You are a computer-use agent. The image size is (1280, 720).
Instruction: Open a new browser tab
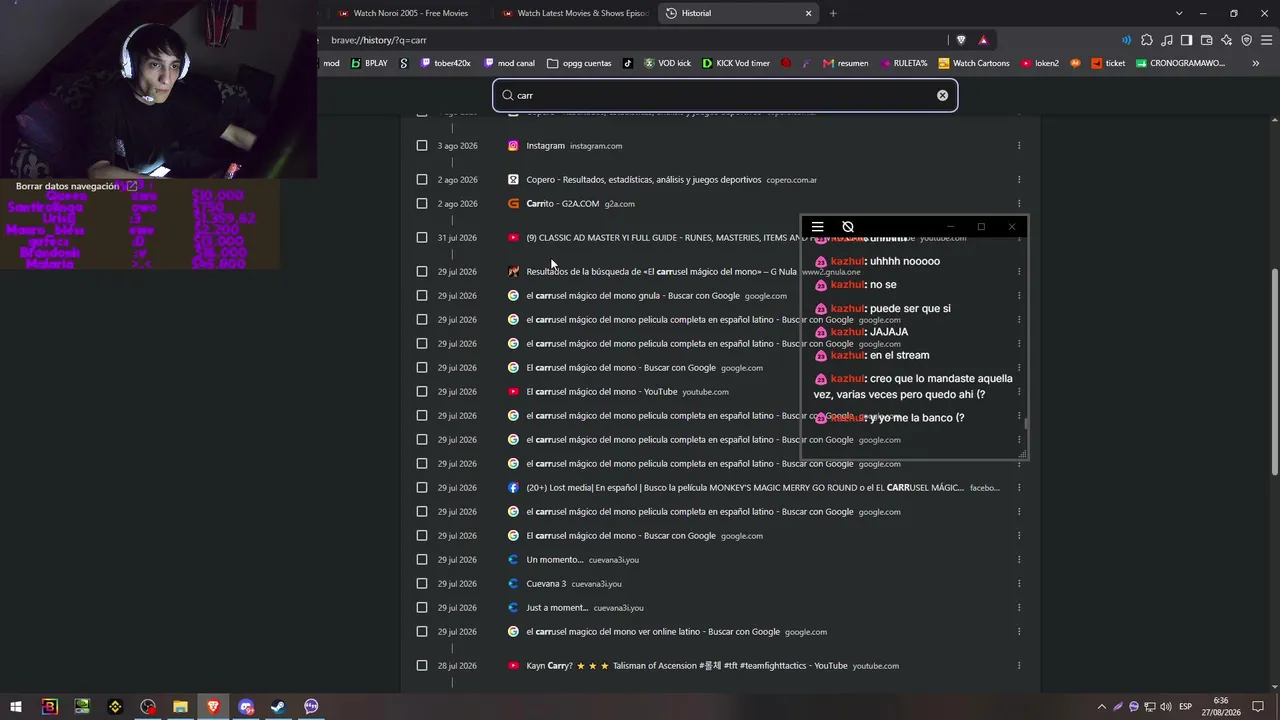click(833, 13)
